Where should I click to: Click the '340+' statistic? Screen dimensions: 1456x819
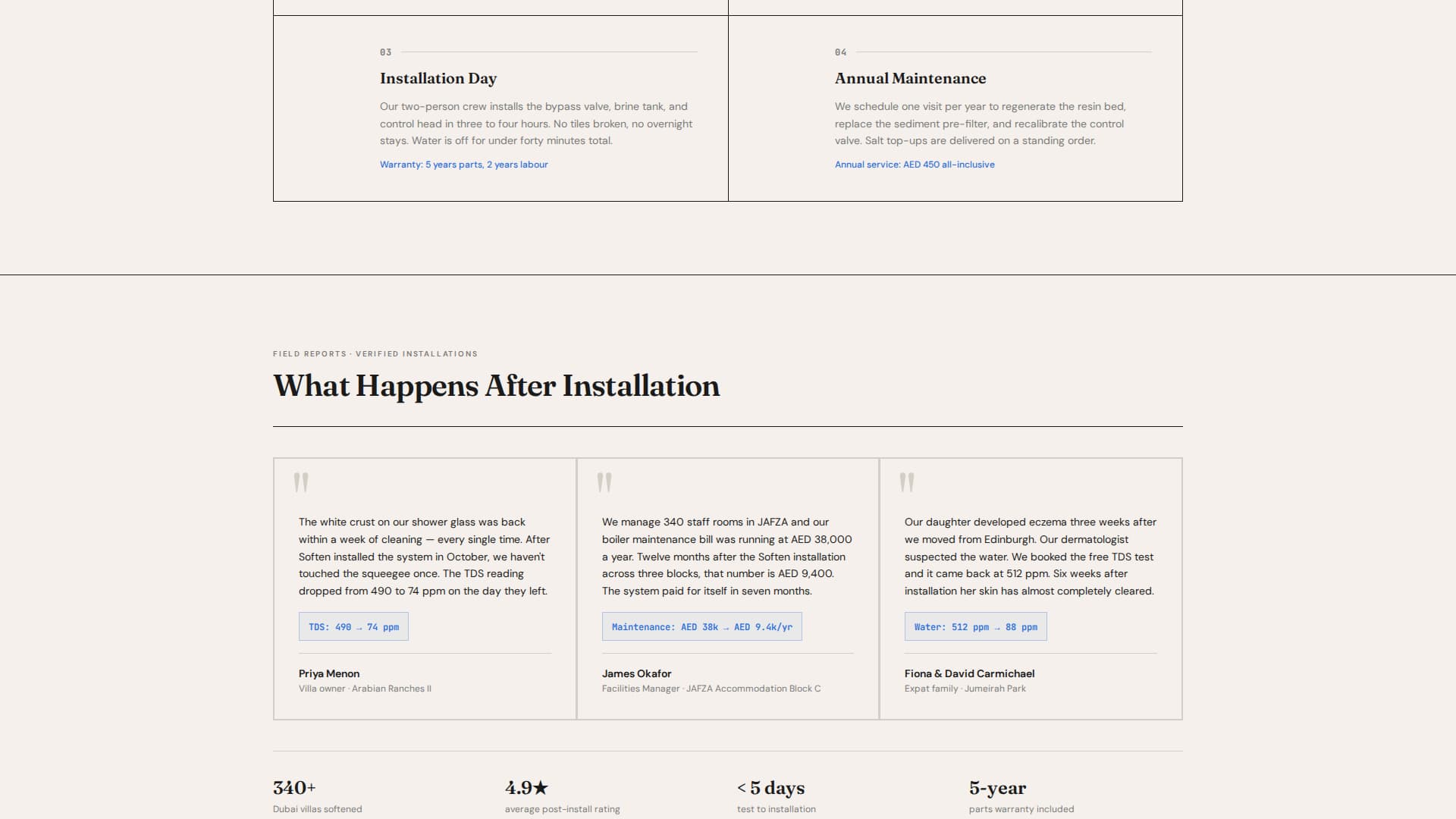(x=294, y=788)
